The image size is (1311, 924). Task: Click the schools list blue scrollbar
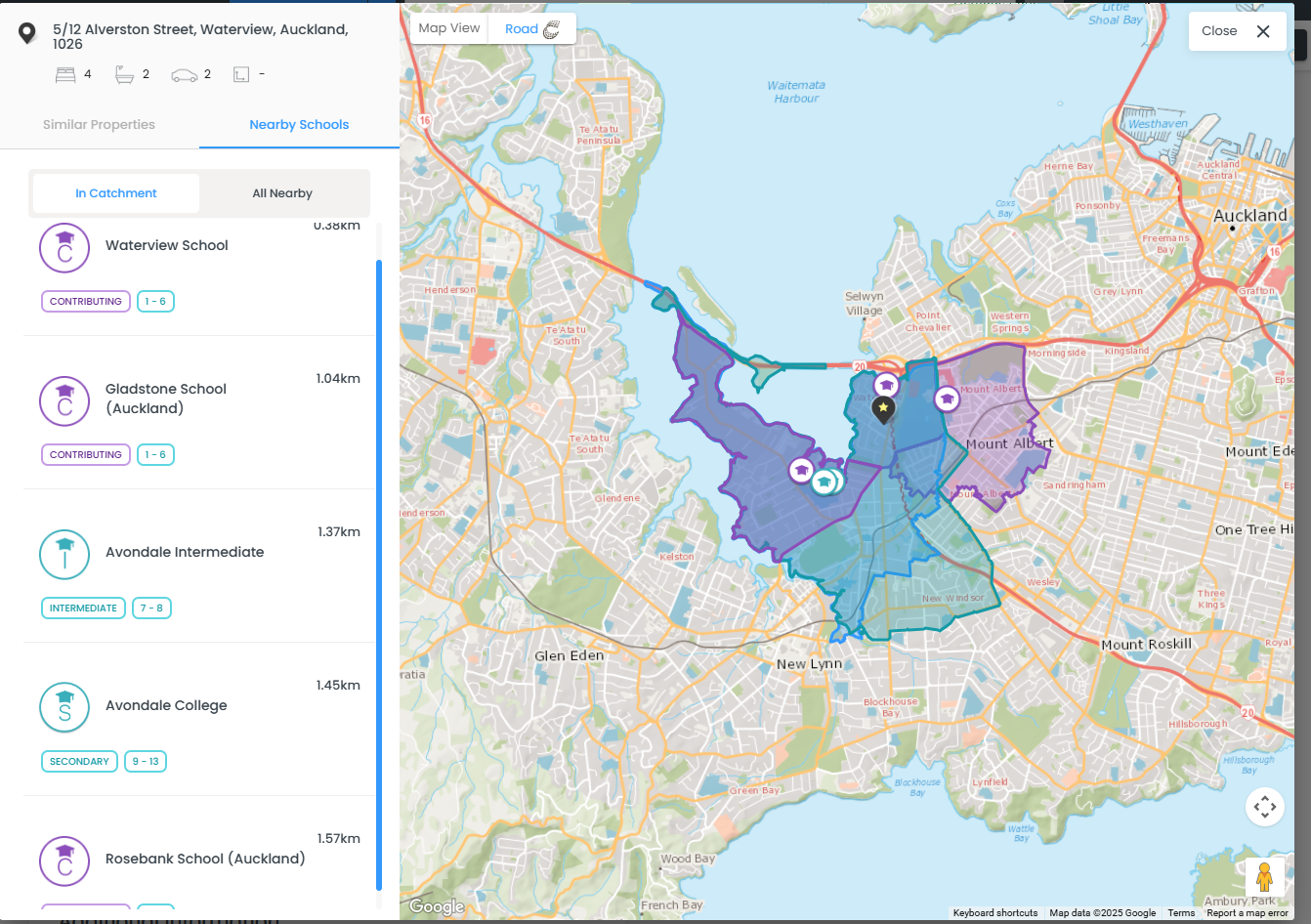click(x=378, y=574)
